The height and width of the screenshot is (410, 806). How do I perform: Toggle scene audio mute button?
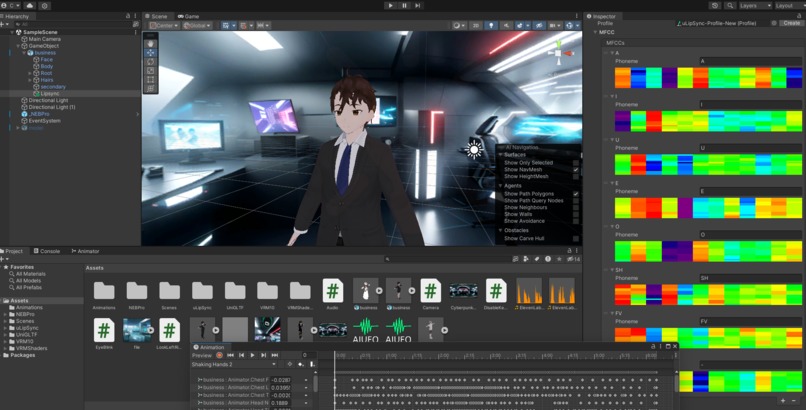(506, 25)
